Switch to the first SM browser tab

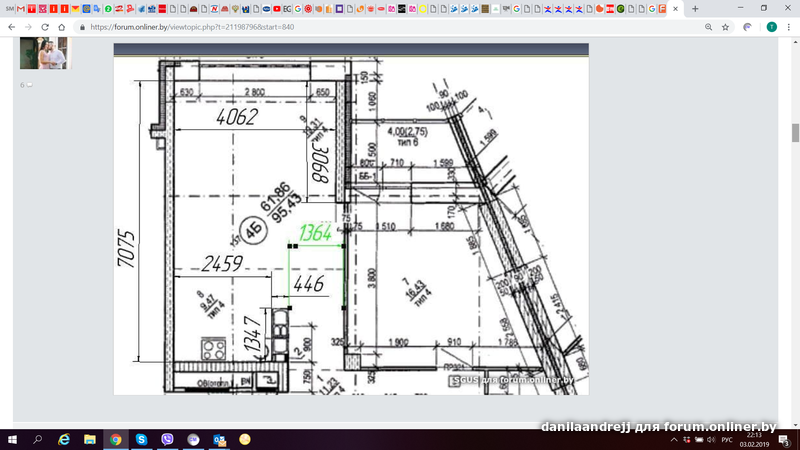[x=8, y=8]
